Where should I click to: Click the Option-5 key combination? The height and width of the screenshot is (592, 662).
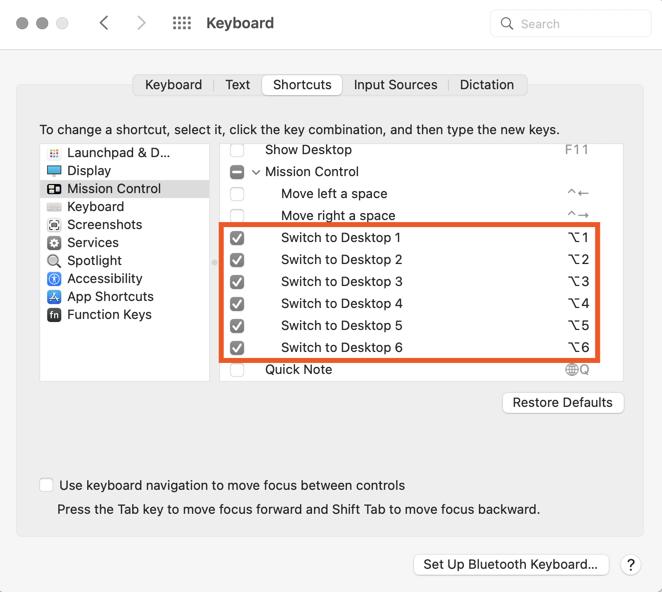tap(578, 326)
